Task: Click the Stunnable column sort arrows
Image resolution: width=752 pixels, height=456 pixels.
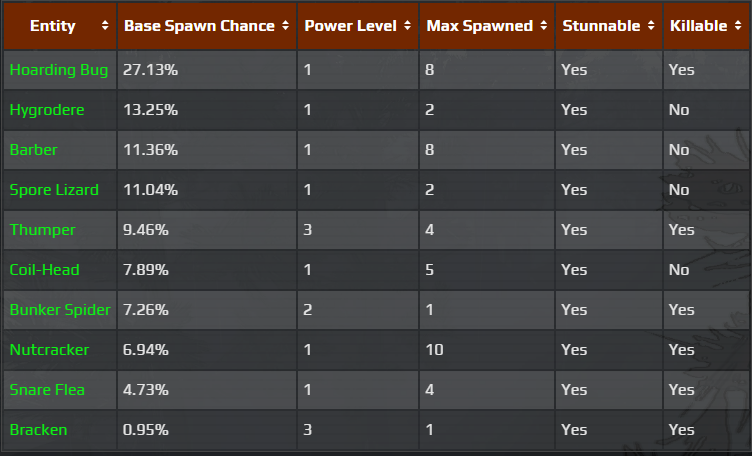Action: [651, 26]
